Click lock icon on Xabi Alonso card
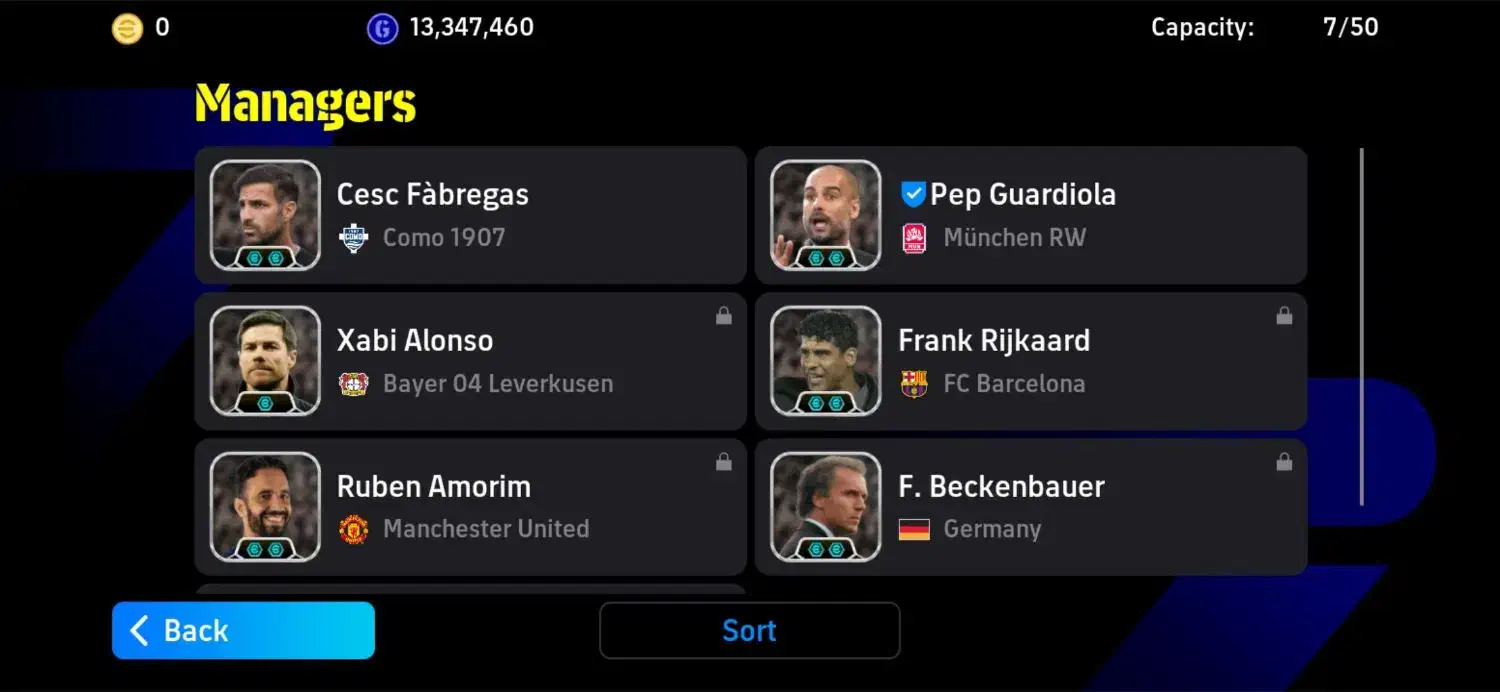Viewport: 1500px width, 692px height. click(724, 316)
